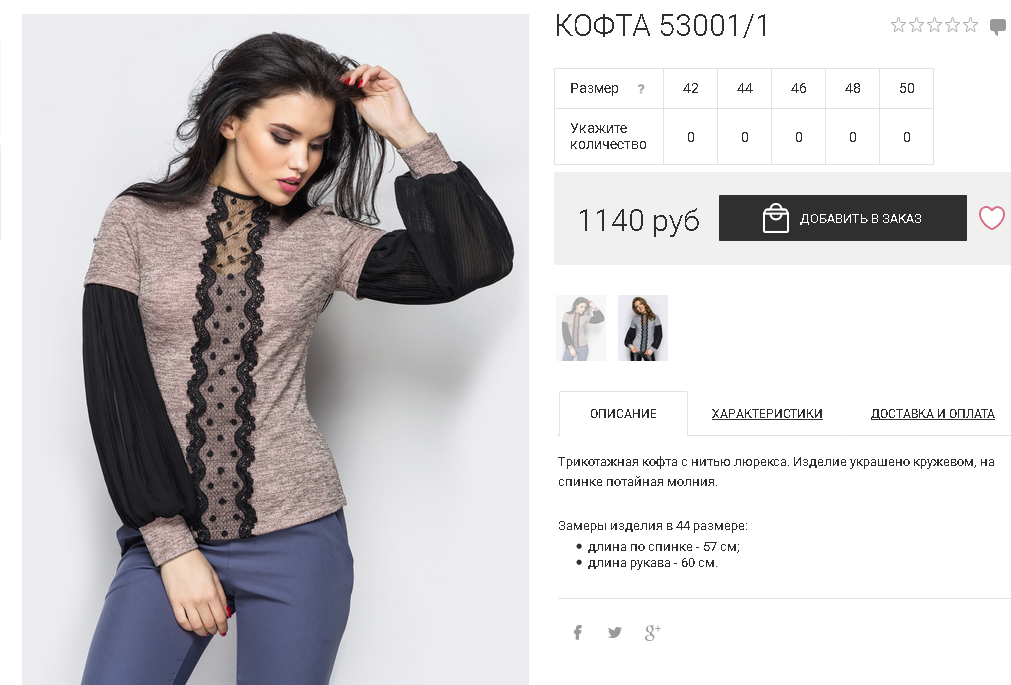Rate the product with the first star
The image size is (1011, 685).
click(x=898, y=25)
